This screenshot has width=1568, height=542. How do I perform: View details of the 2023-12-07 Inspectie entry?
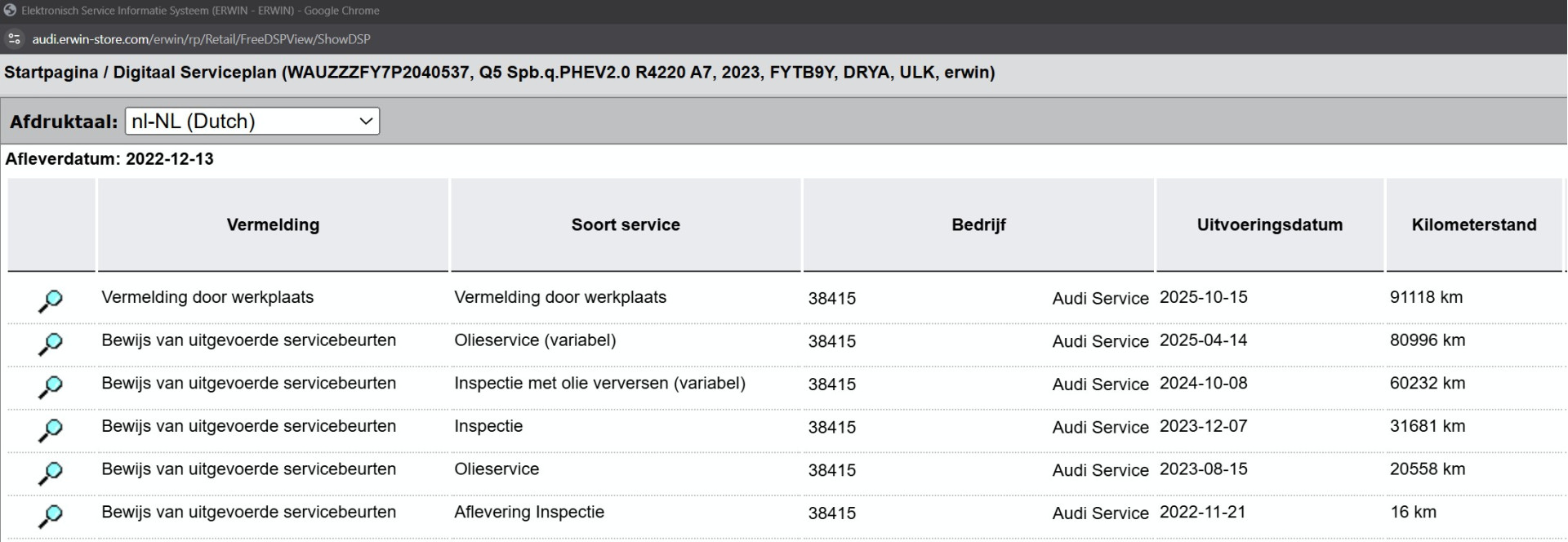tap(51, 429)
